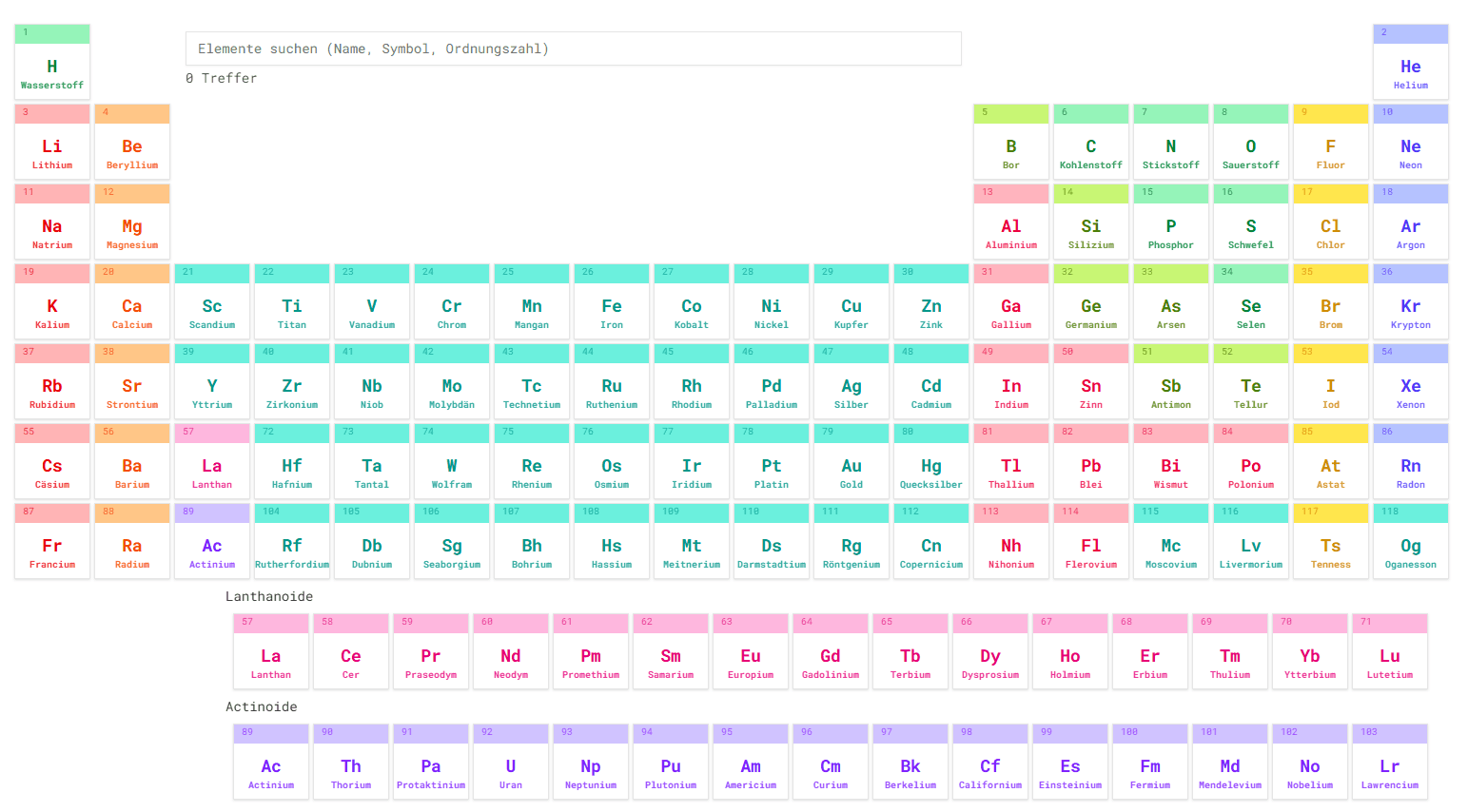
Task: Click the Zinn (Sn) tile
Action: click(x=1091, y=381)
